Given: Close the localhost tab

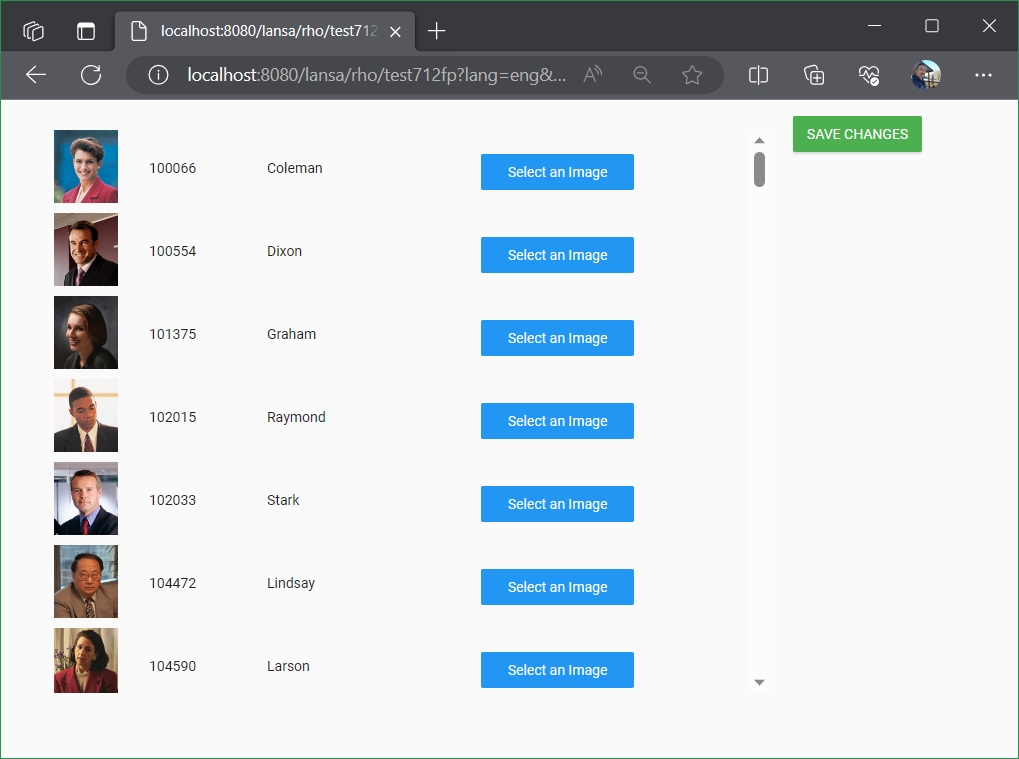Looking at the screenshot, I should pyautogui.click(x=396, y=31).
